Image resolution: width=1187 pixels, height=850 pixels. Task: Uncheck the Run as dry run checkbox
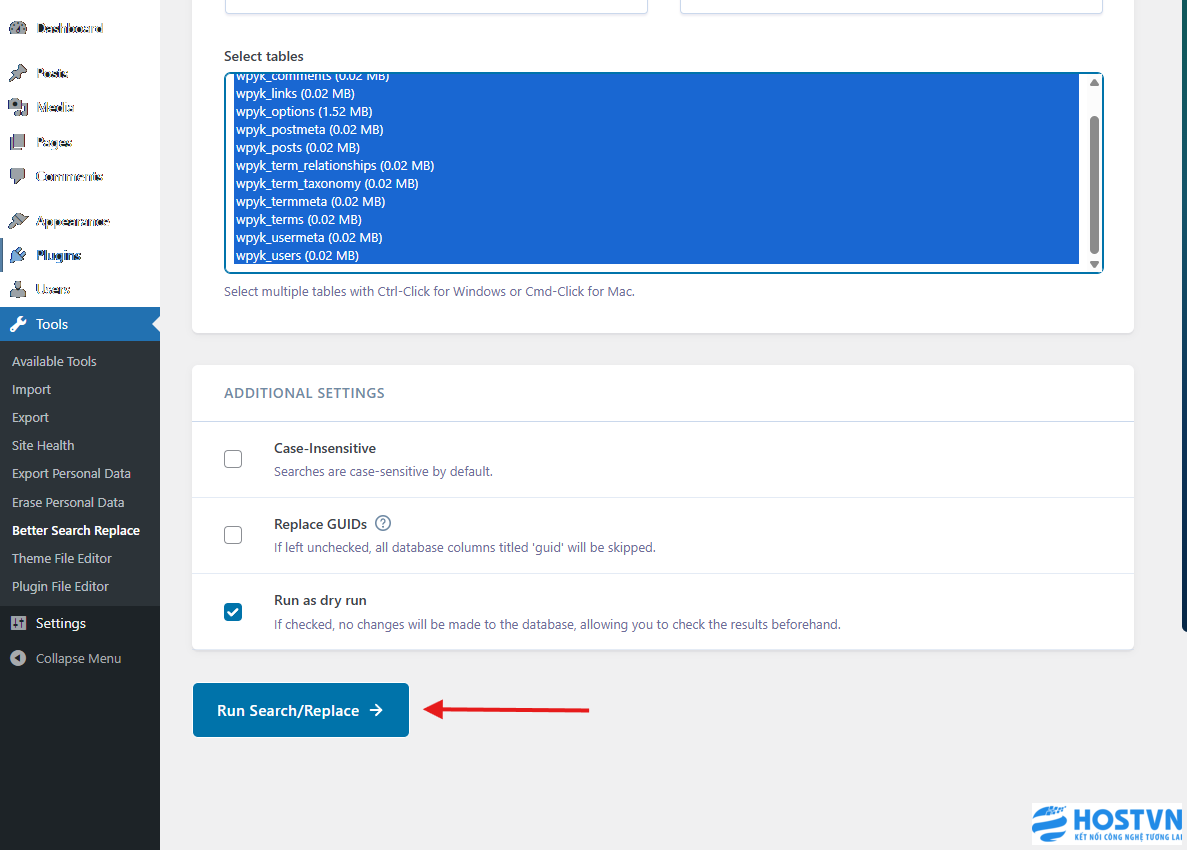coord(233,612)
